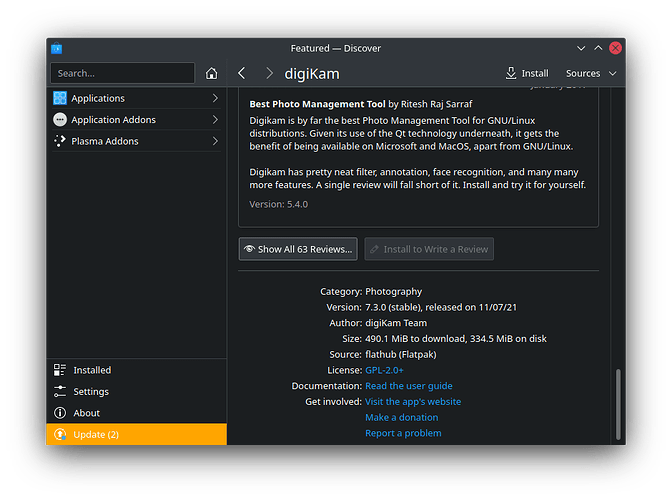Install digiKam from the toolbar
672x500 pixels.
(x=527, y=73)
